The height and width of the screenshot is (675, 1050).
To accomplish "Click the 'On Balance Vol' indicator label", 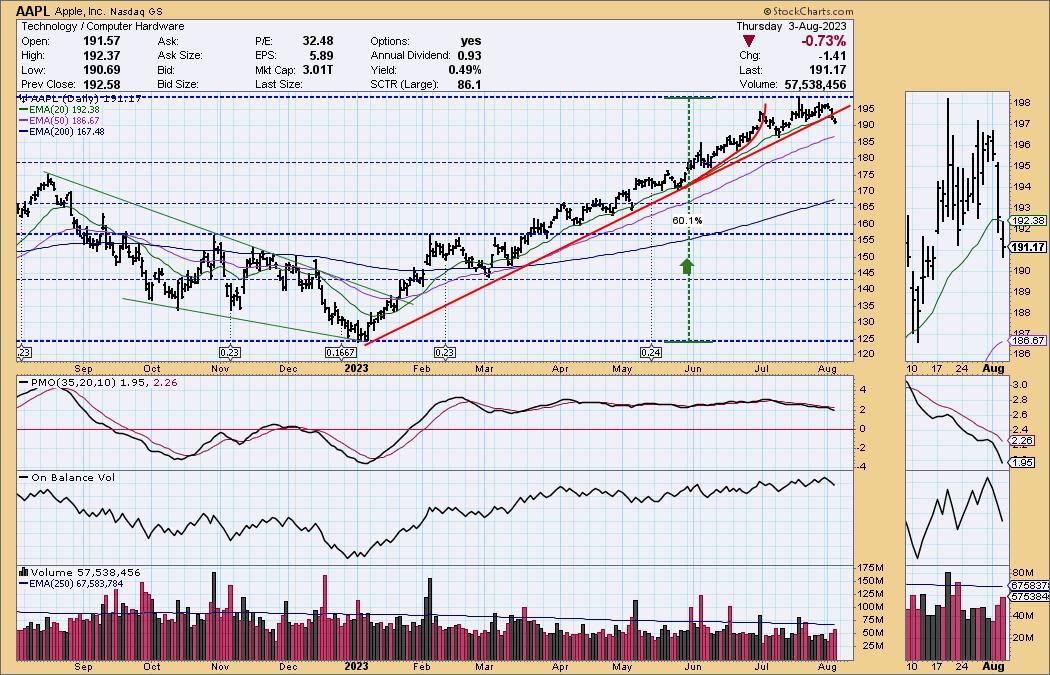I will tap(73, 477).
